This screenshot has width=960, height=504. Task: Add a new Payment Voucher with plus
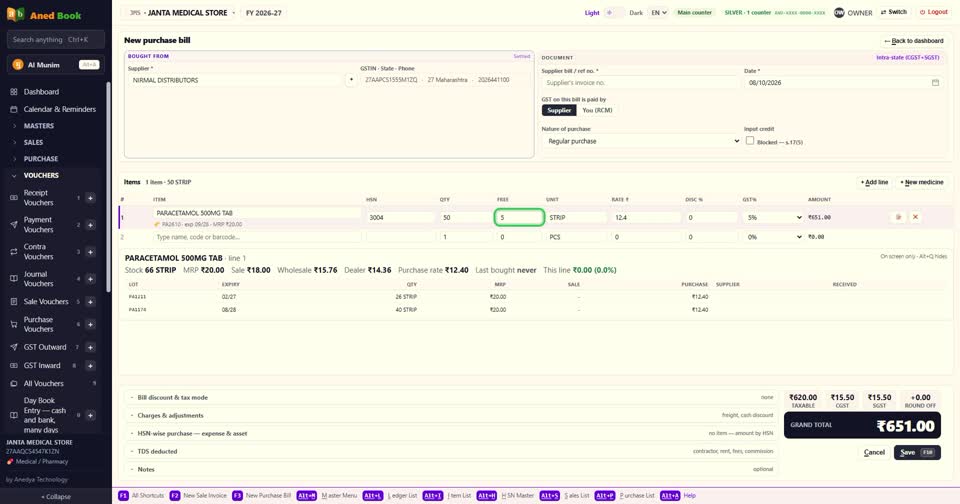[90, 225]
